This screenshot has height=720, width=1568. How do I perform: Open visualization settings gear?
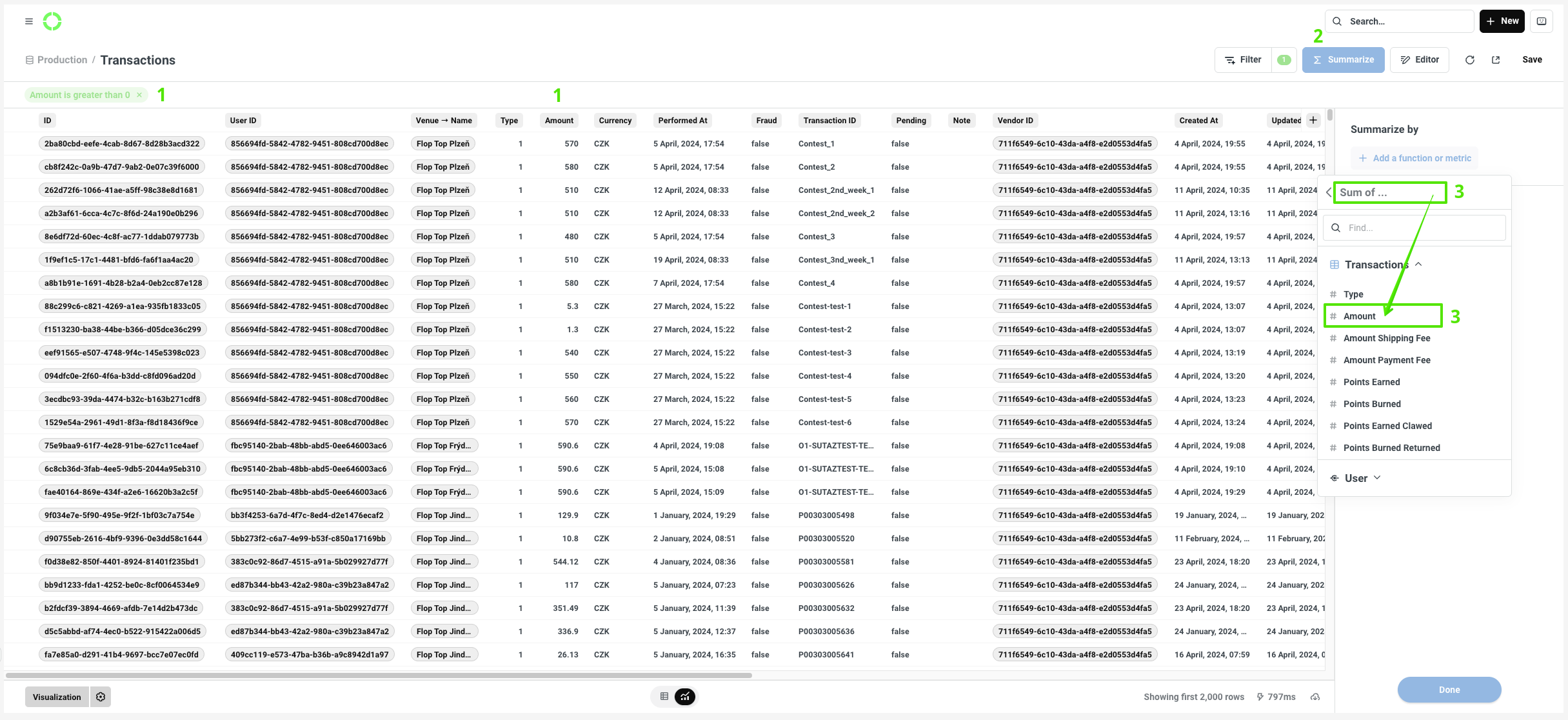[101, 697]
